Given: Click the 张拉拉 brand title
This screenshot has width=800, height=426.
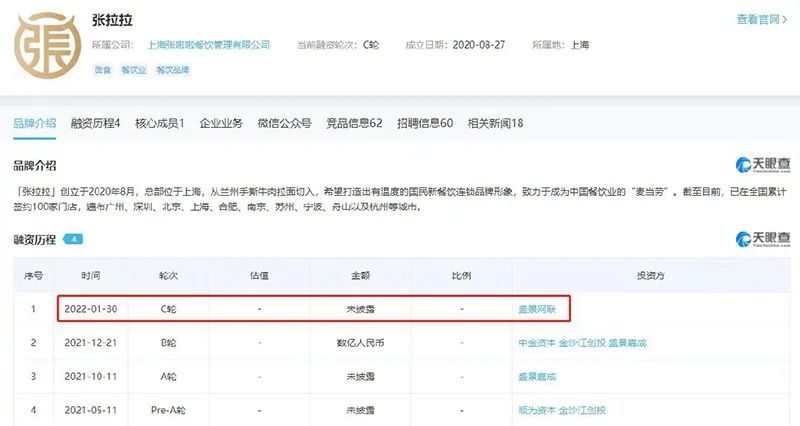Looking at the screenshot, I should coord(112,20).
